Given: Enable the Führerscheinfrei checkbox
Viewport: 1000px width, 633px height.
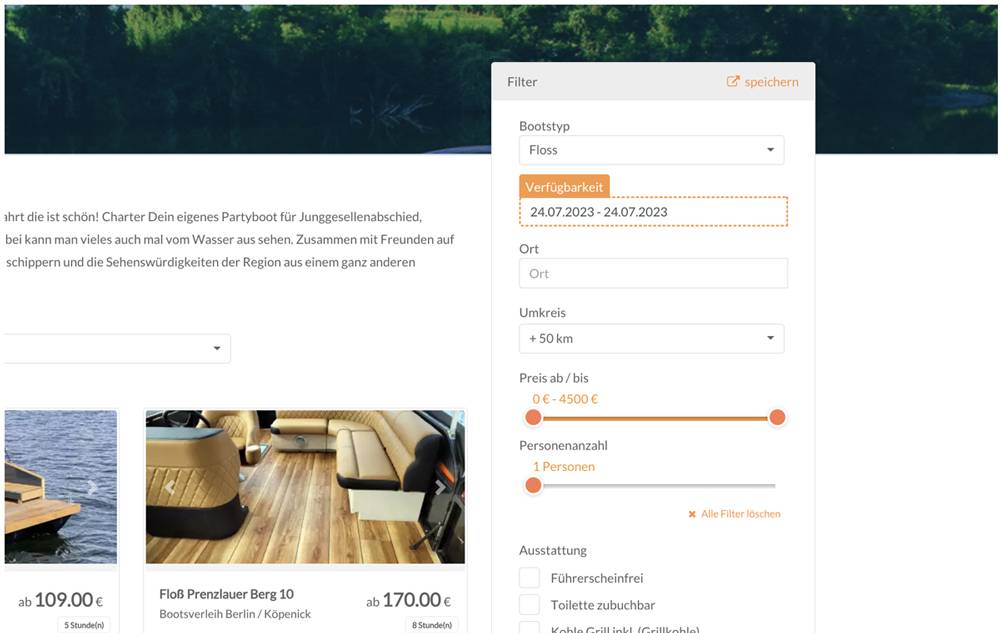Looking at the screenshot, I should pyautogui.click(x=529, y=578).
